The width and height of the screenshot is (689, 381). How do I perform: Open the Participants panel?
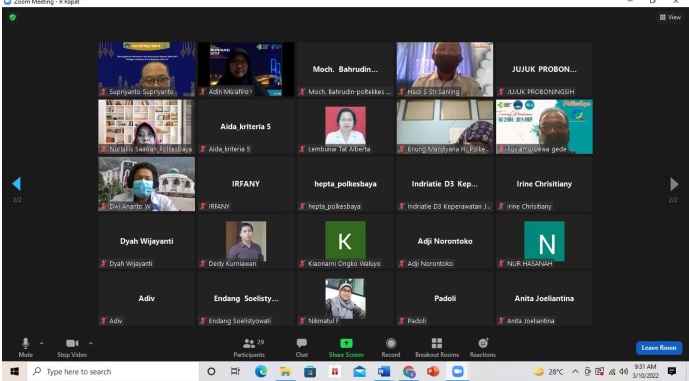click(x=249, y=347)
